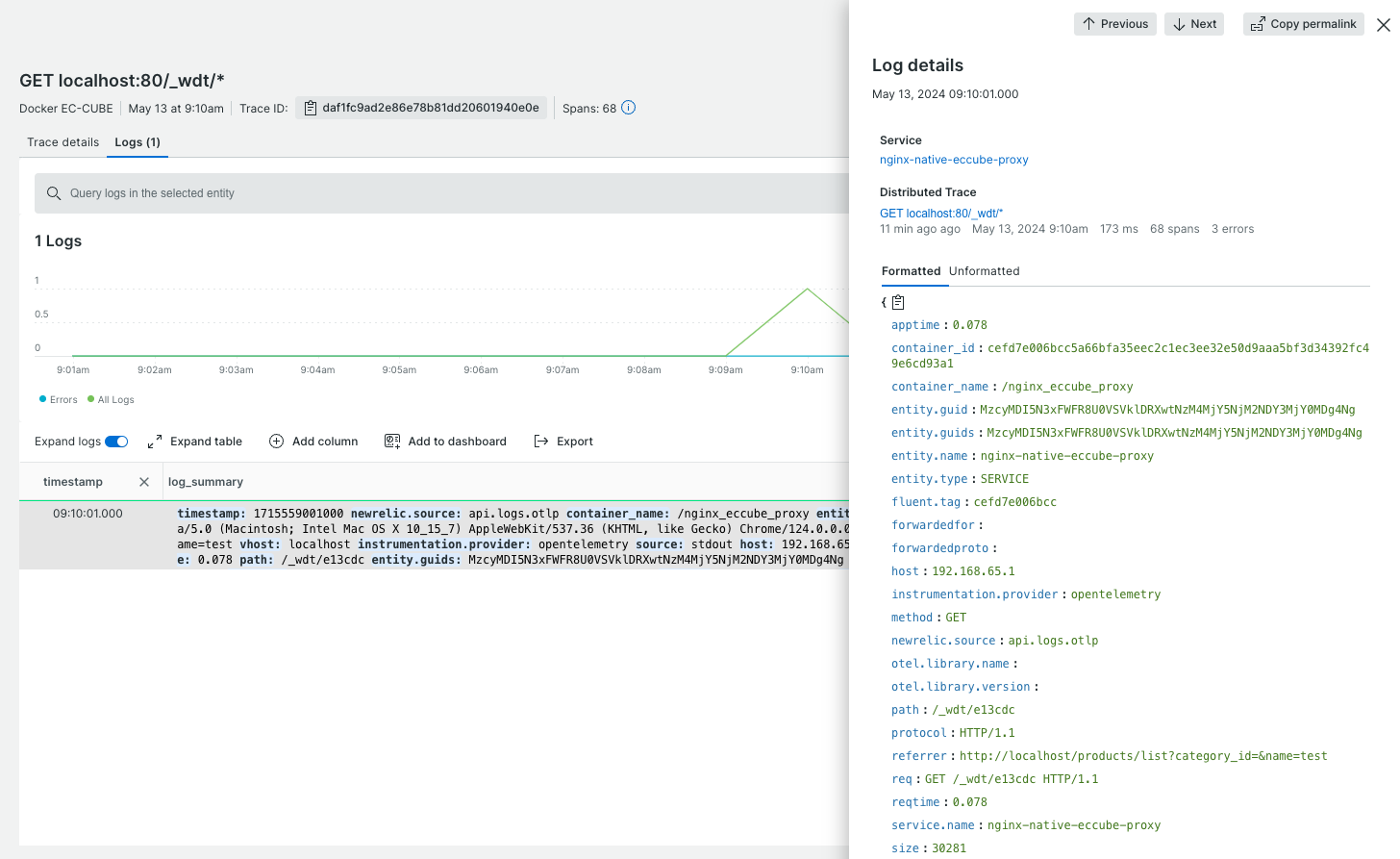Viewport: 1400px width, 859px height.
Task: Remove the timestamp column with X
Action: pos(144,482)
